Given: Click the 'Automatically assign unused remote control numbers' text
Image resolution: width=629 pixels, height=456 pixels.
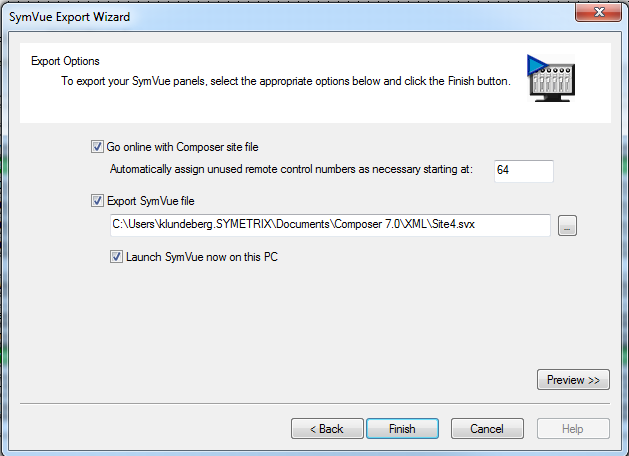Looking at the screenshot, I should 291,169.
